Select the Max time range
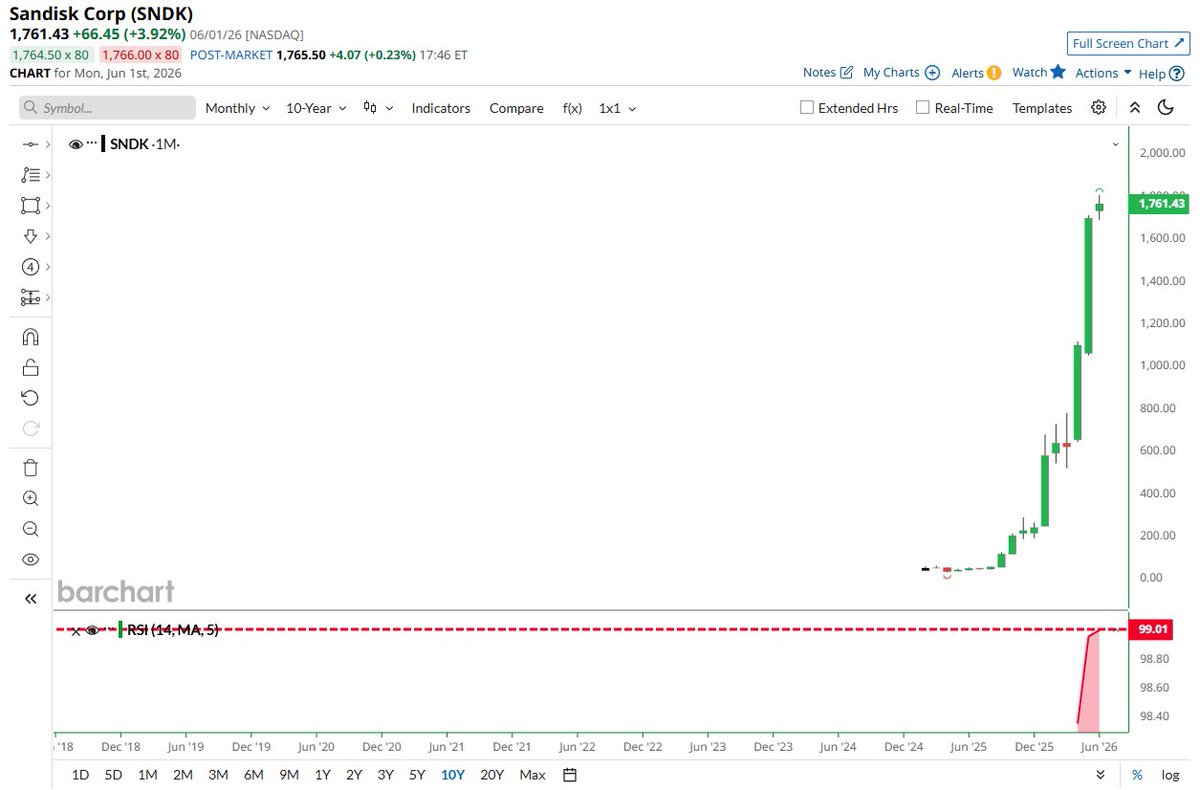The height and width of the screenshot is (790, 1200). (x=533, y=775)
